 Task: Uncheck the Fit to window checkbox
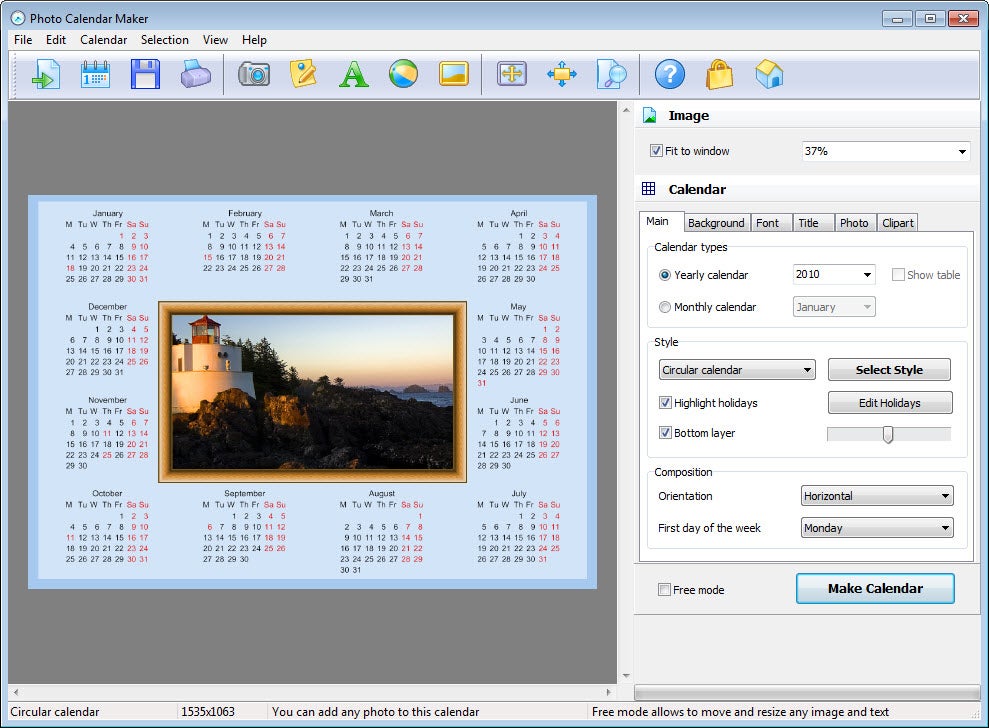[x=656, y=151]
